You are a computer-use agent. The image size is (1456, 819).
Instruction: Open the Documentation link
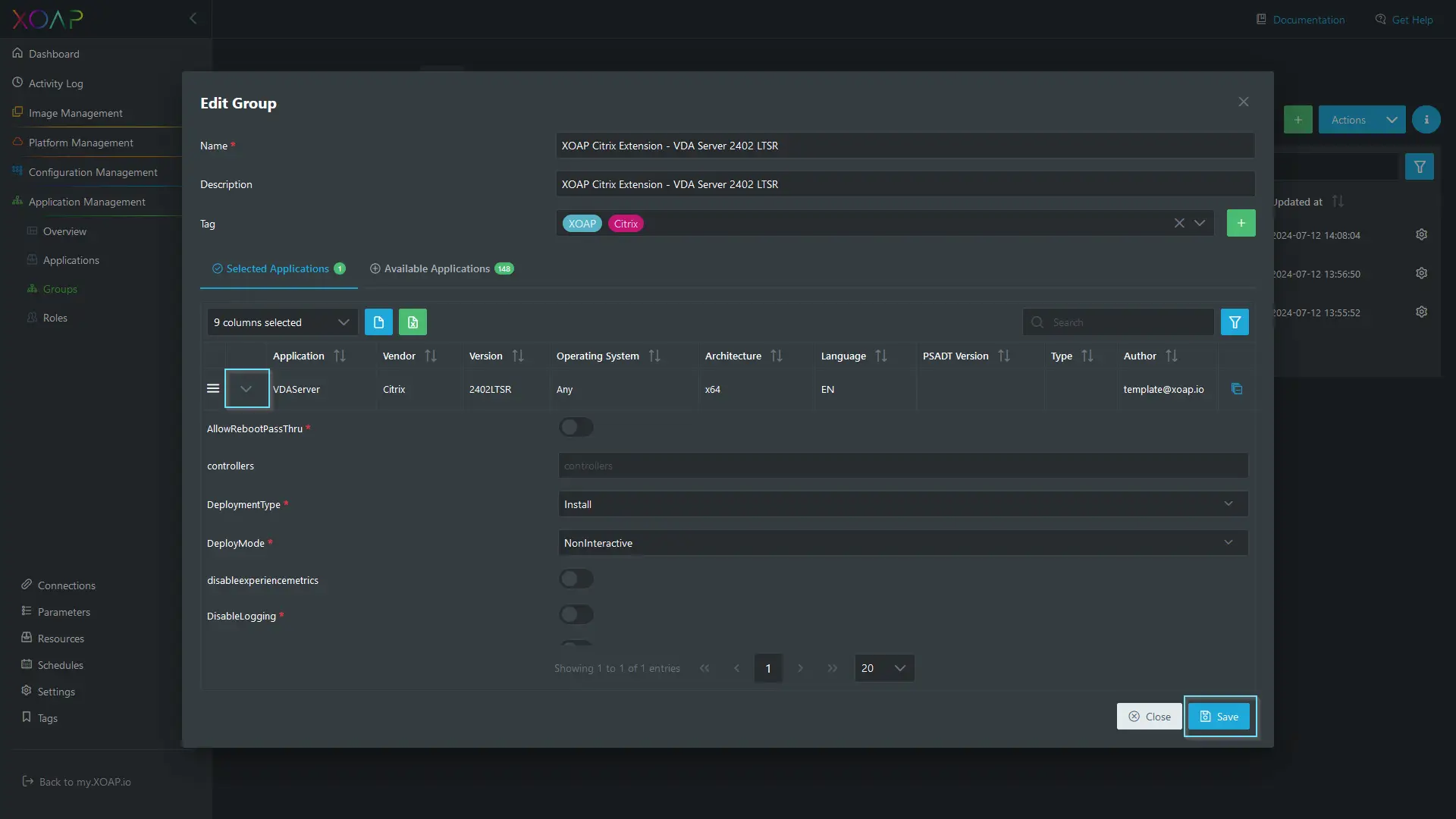1301,20
